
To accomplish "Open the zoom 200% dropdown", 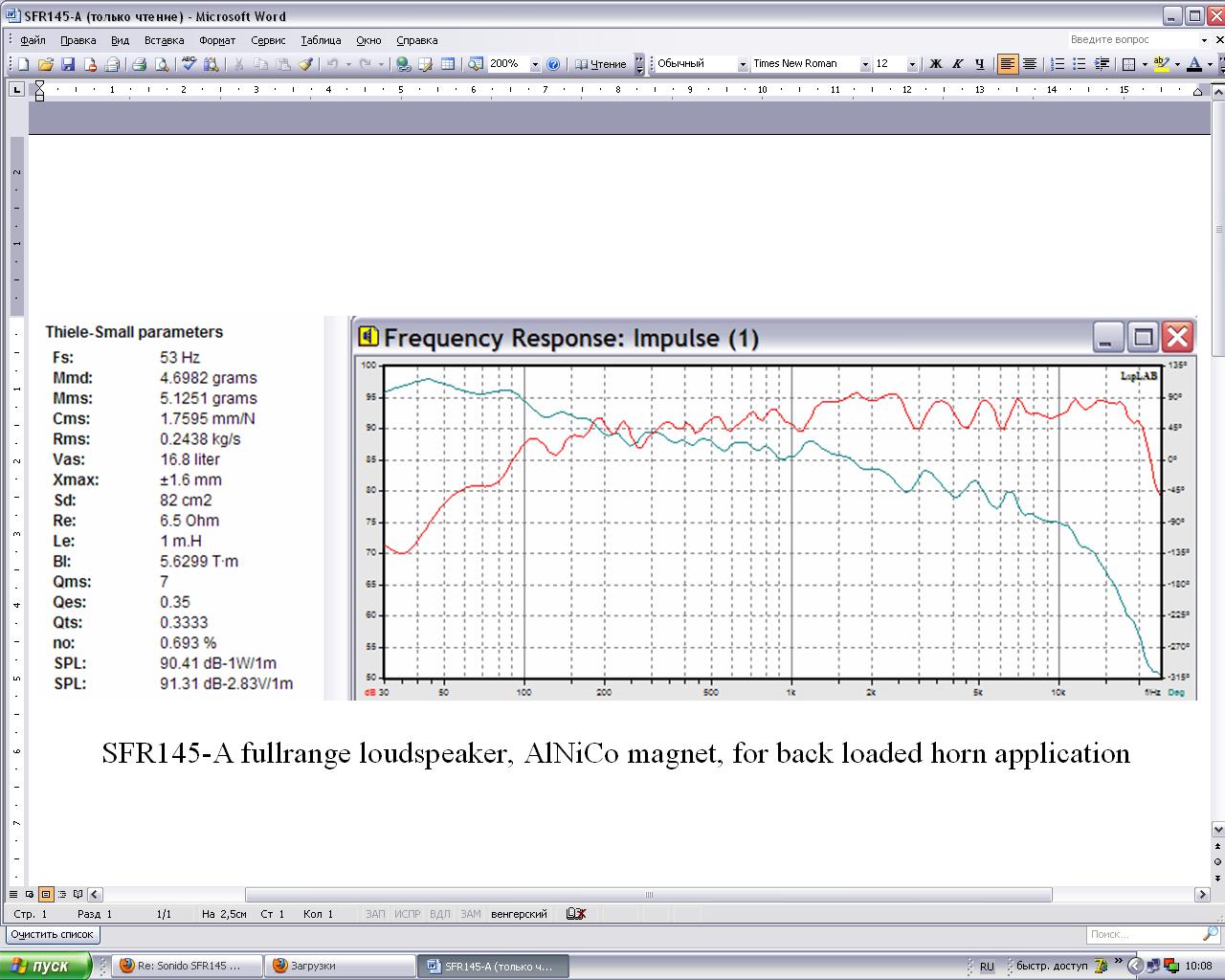I will pyautogui.click(x=535, y=64).
